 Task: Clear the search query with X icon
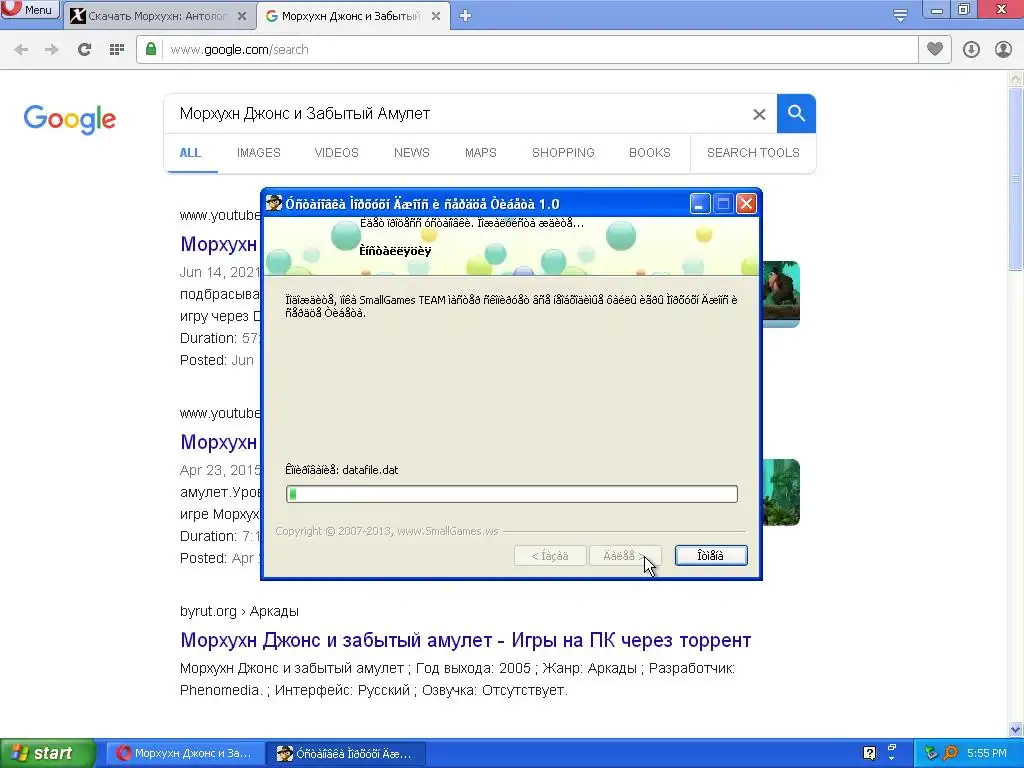(759, 114)
